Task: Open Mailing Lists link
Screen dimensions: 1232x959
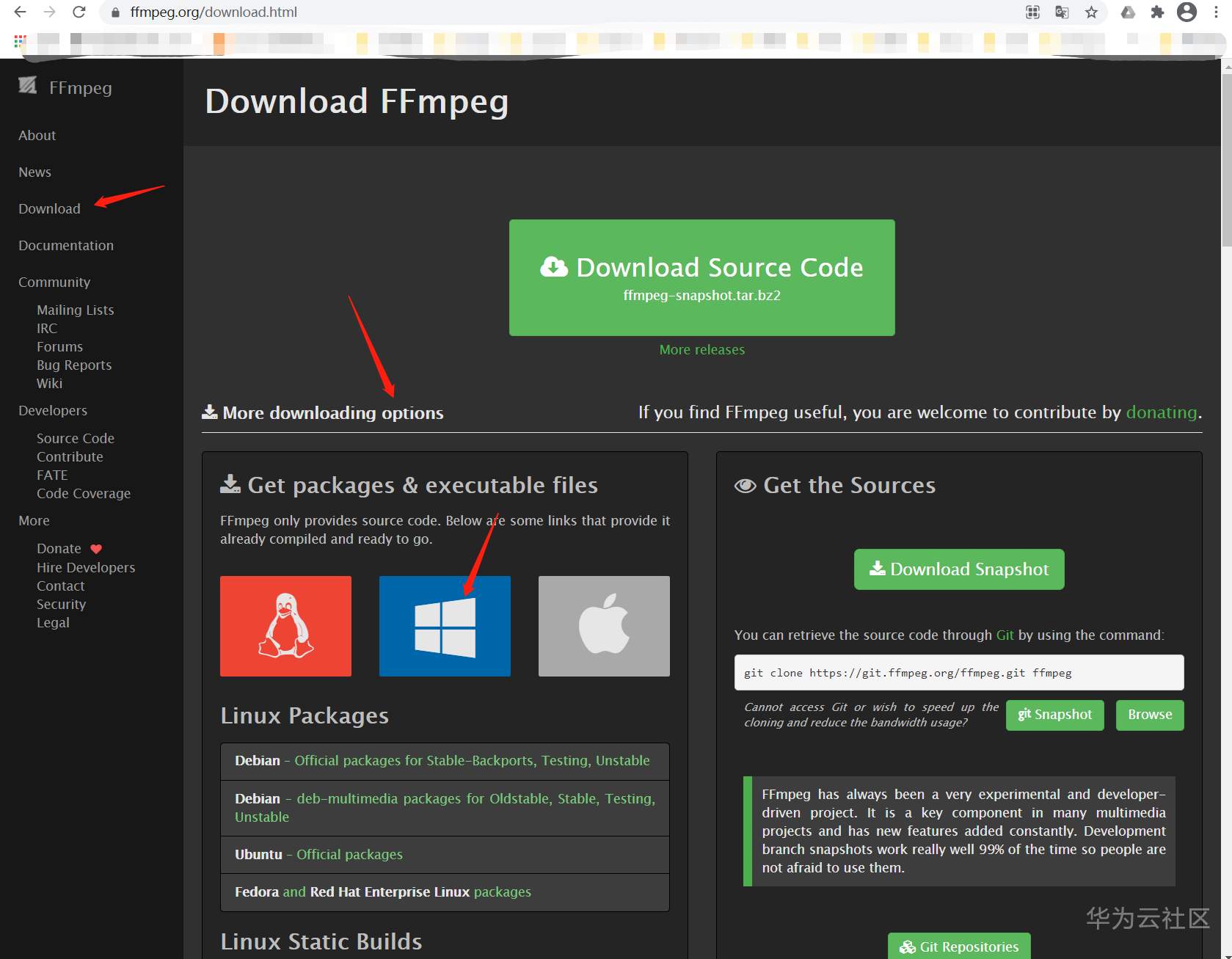Action: click(x=76, y=310)
